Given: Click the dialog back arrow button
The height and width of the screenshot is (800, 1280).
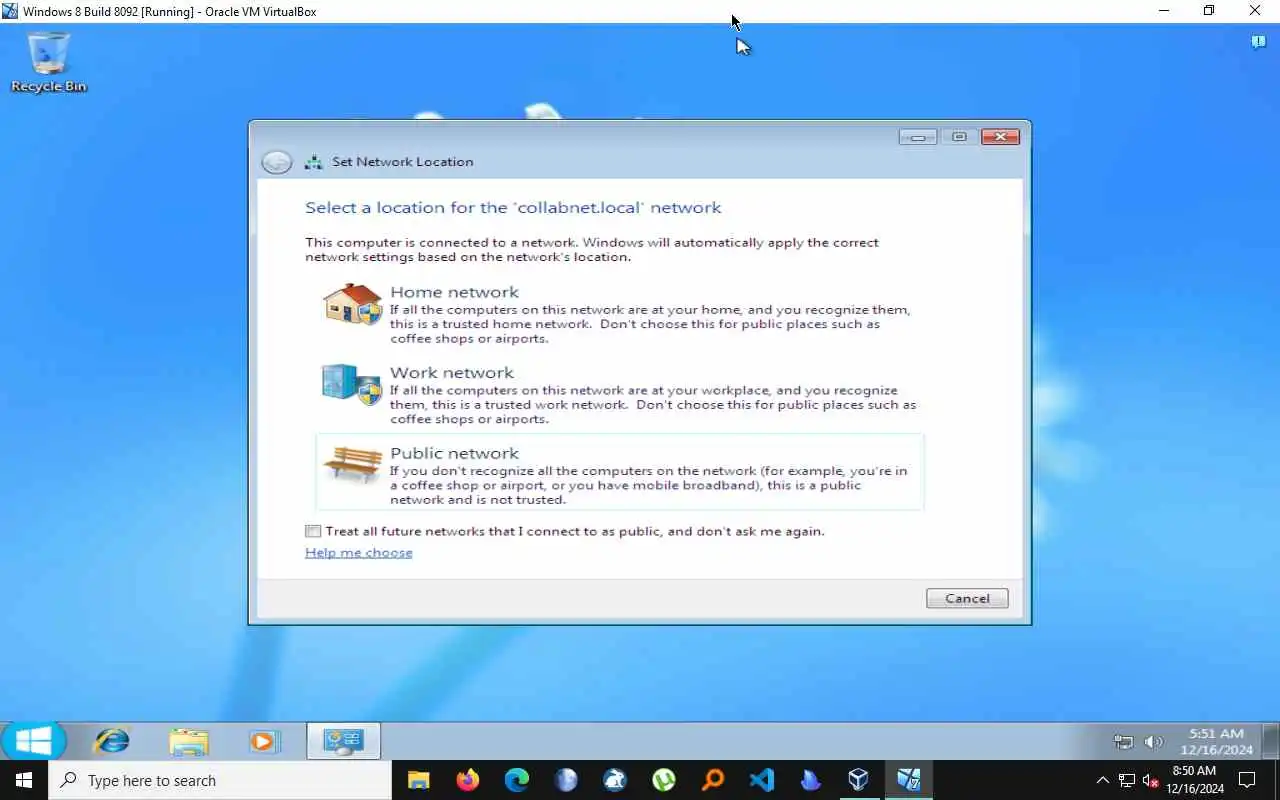Looking at the screenshot, I should pos(277,162).
